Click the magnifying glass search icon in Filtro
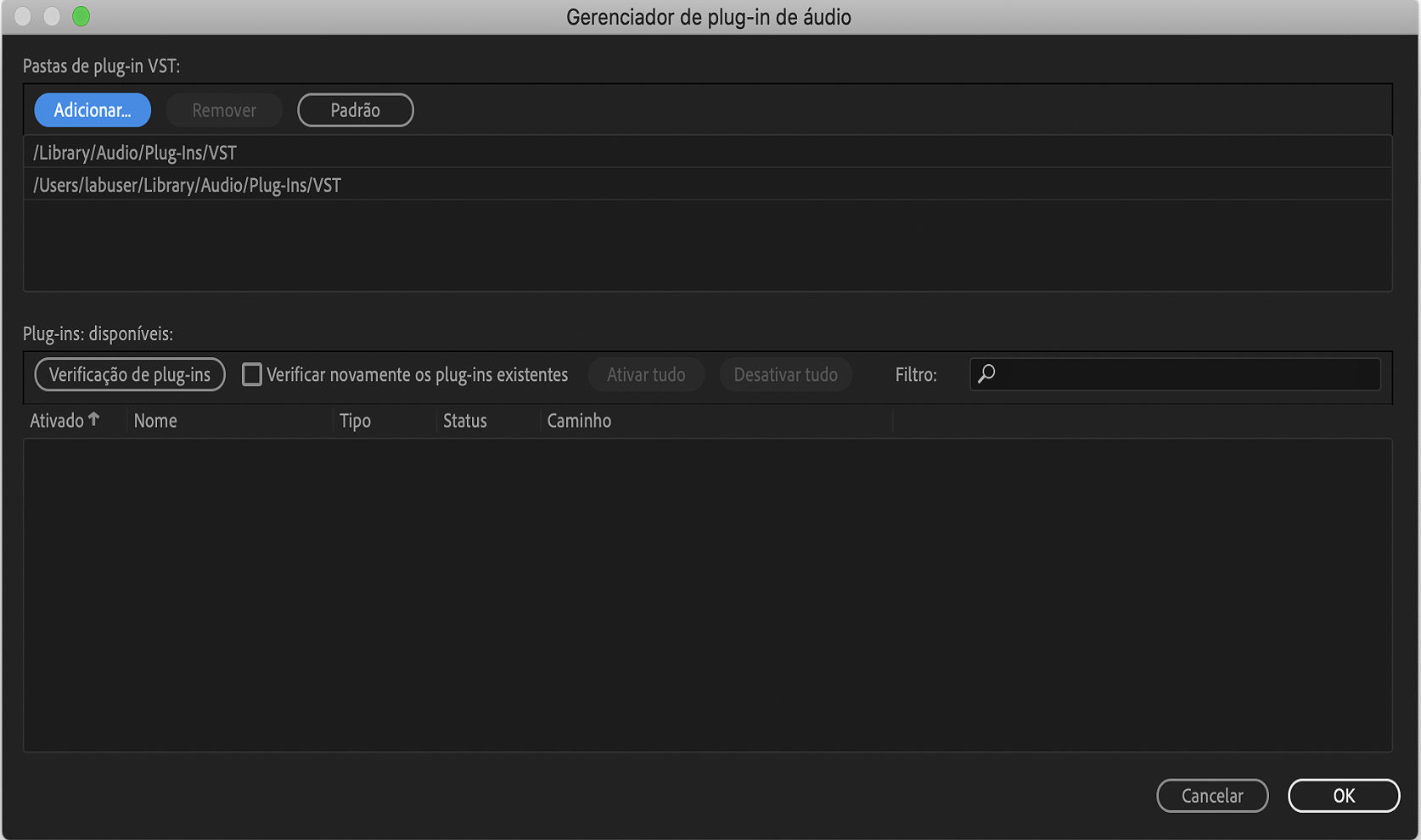Screen dimensions: 1421x840 coord(988,373)
